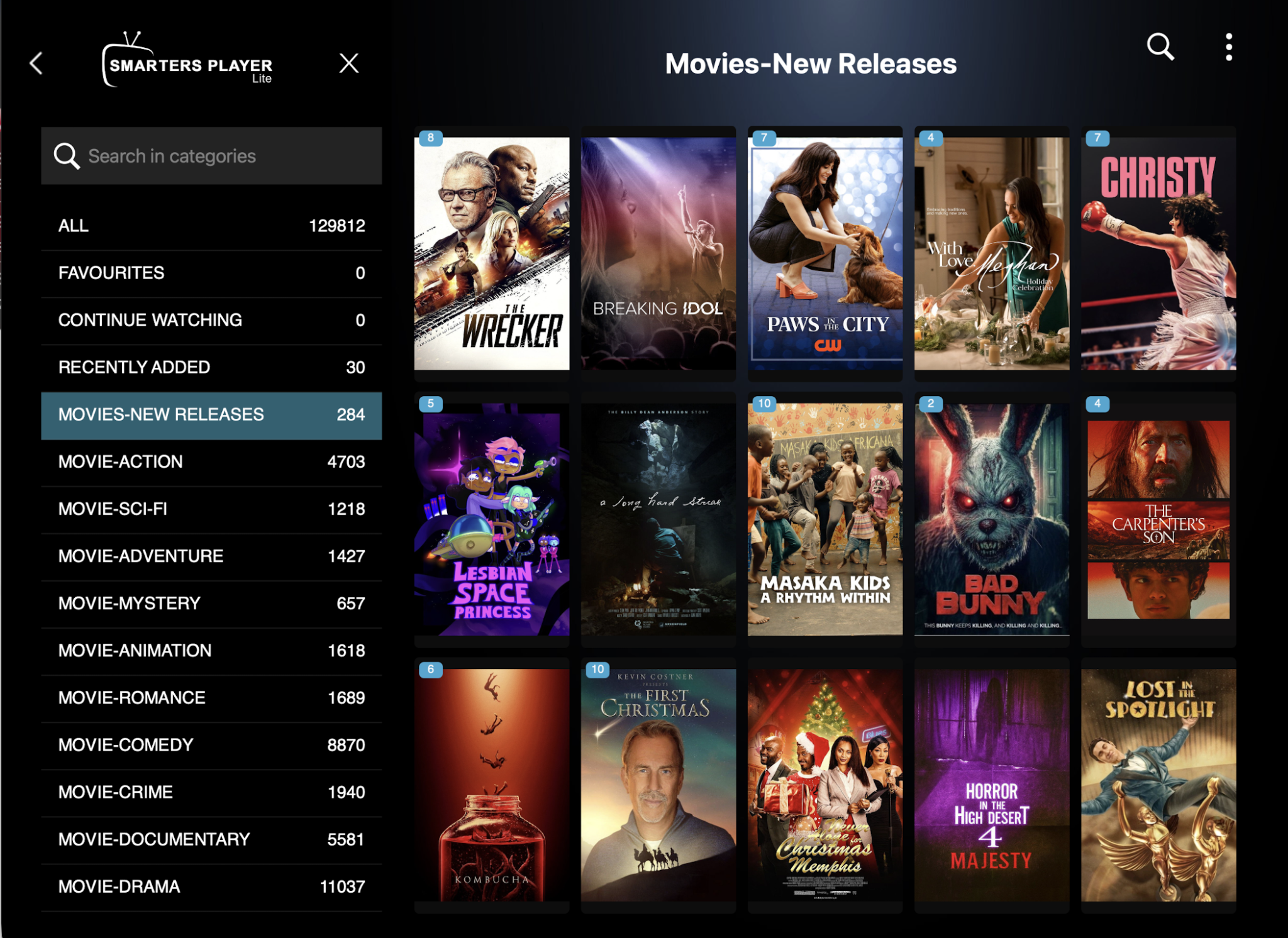
Task: Close the categories sidebar with the X icon
Action: click(x=349, y=63)
